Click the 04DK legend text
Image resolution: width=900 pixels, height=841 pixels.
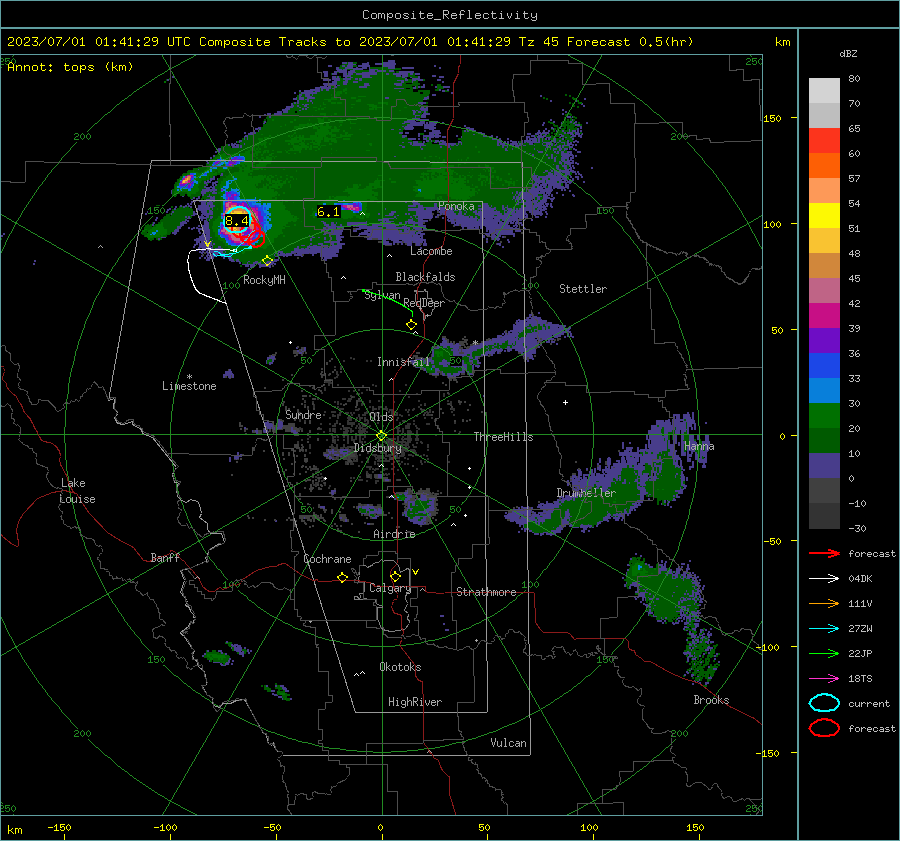click(x=860, y=579)
